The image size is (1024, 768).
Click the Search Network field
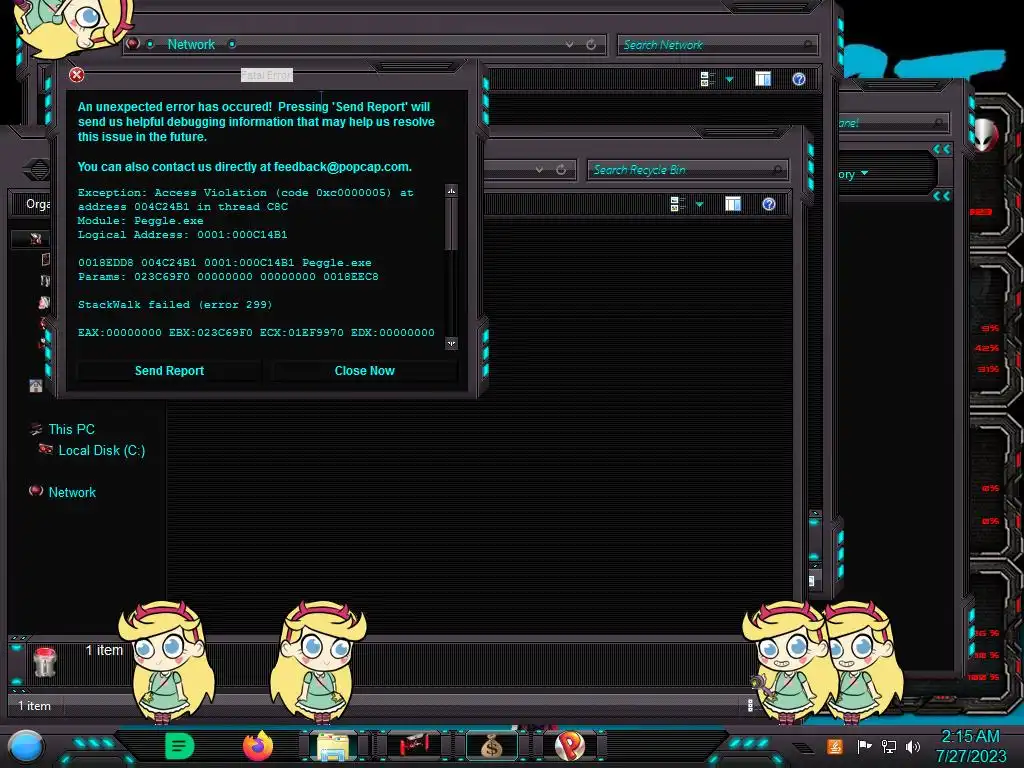point(717,44)
